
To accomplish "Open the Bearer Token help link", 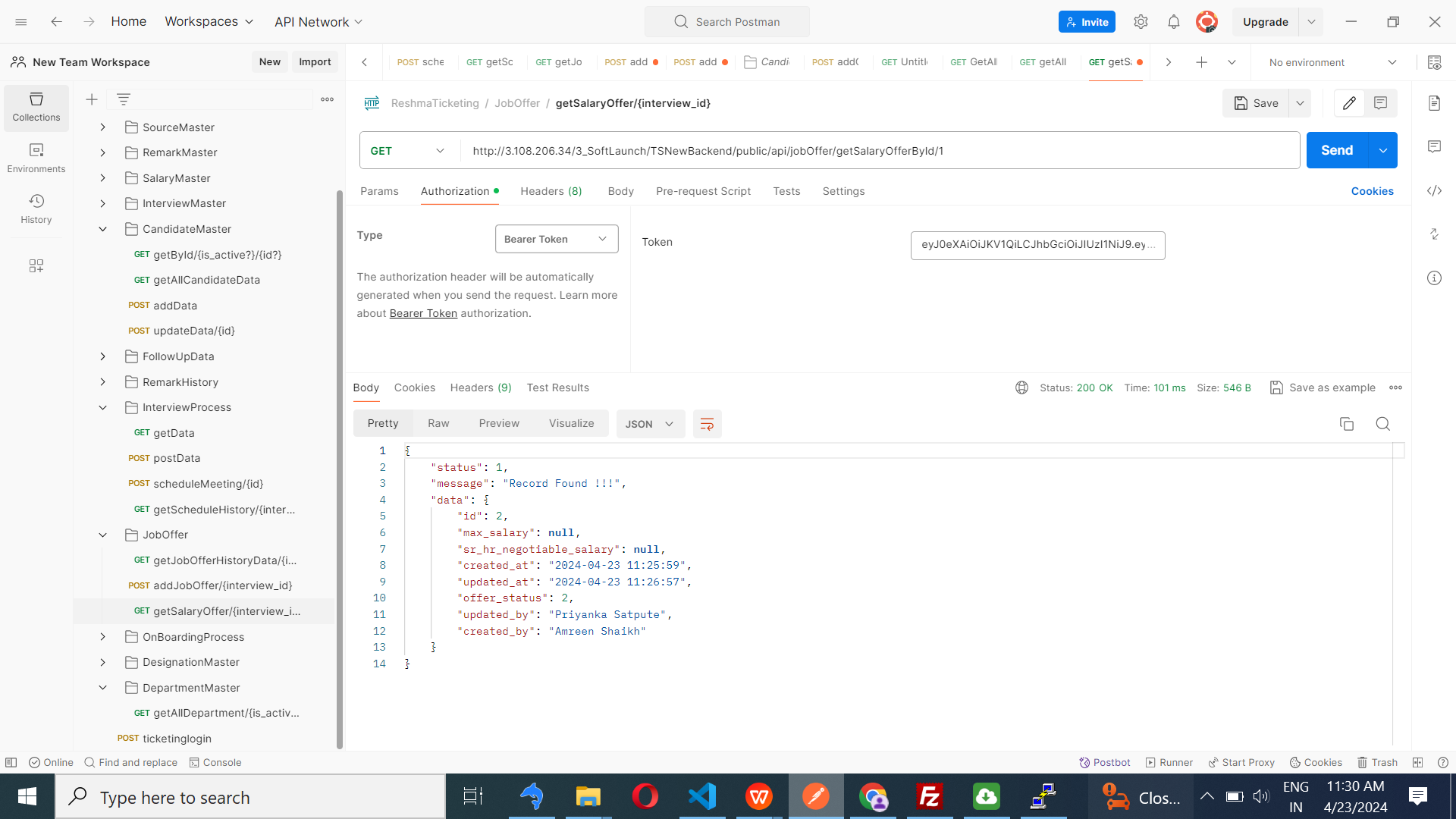I will tap(423, 313).
